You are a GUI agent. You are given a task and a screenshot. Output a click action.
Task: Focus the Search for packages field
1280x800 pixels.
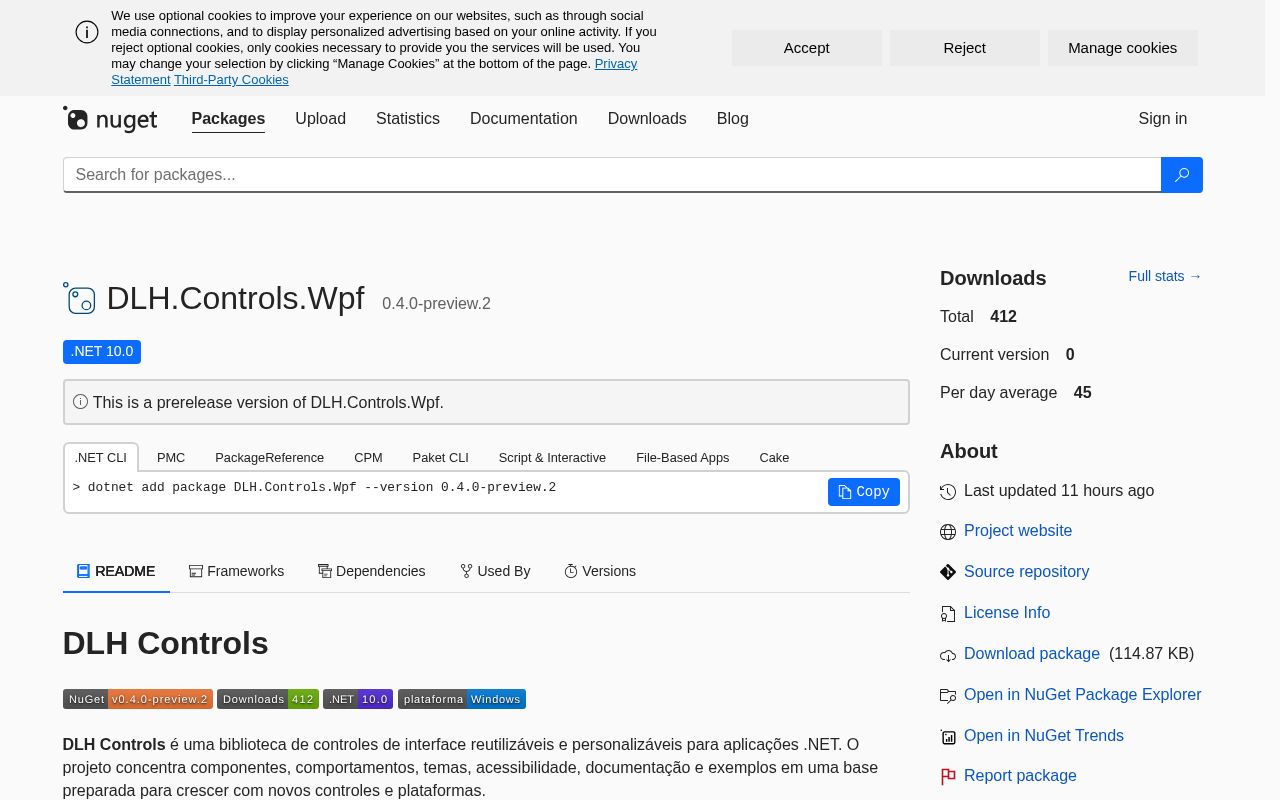612,175
